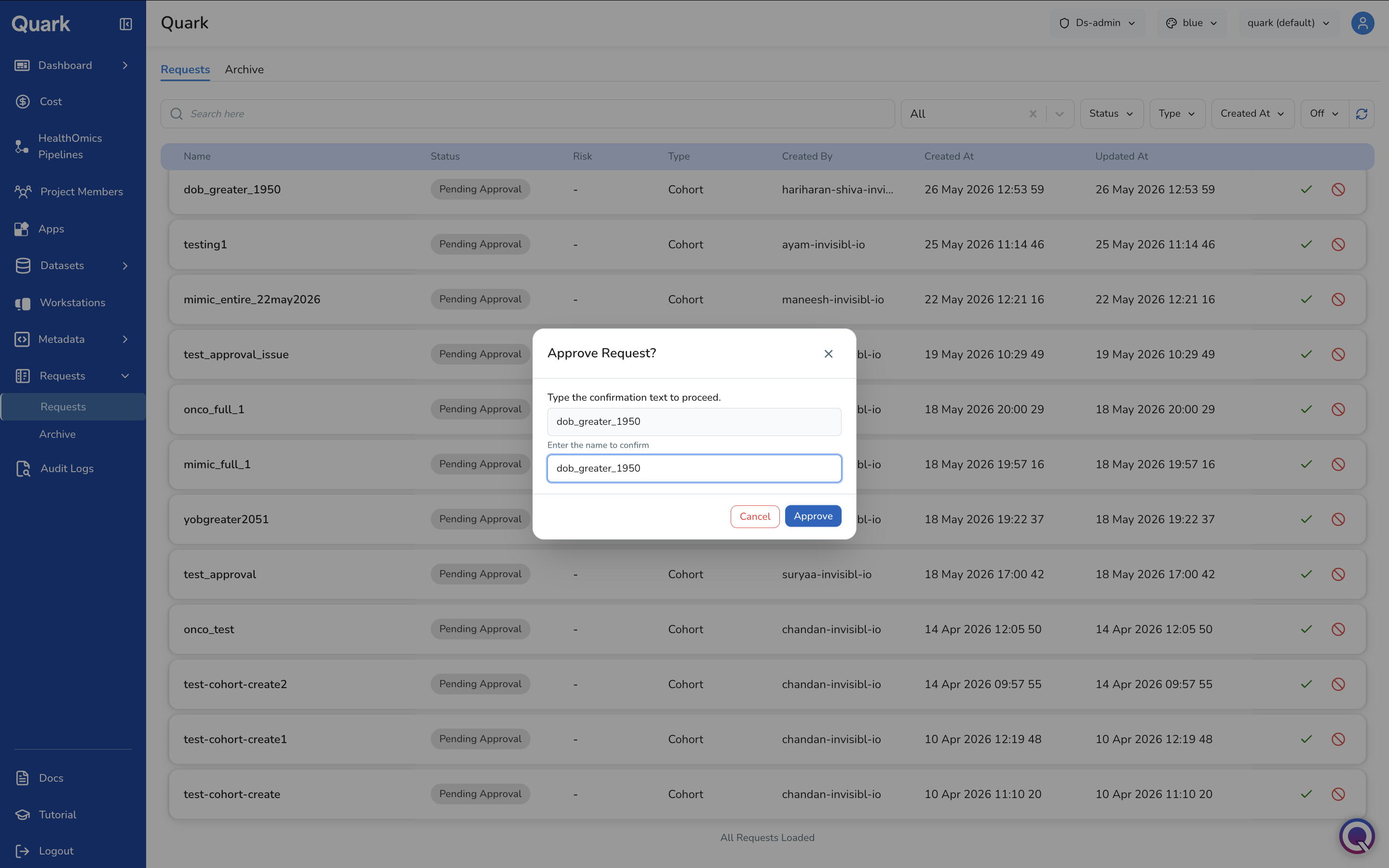Open the chat assistant bubble

click(x=1357, y=837)
